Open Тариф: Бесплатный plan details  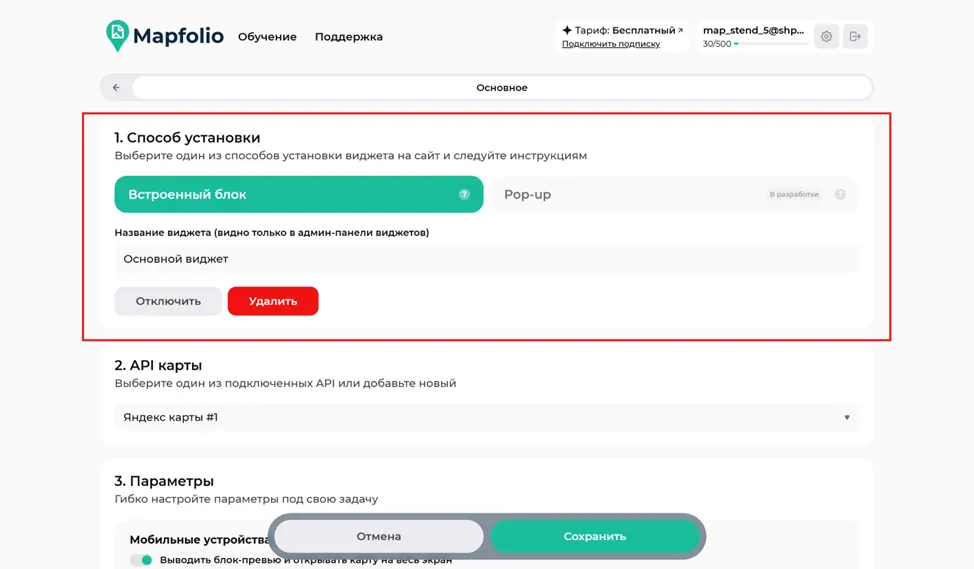[622, 30]
